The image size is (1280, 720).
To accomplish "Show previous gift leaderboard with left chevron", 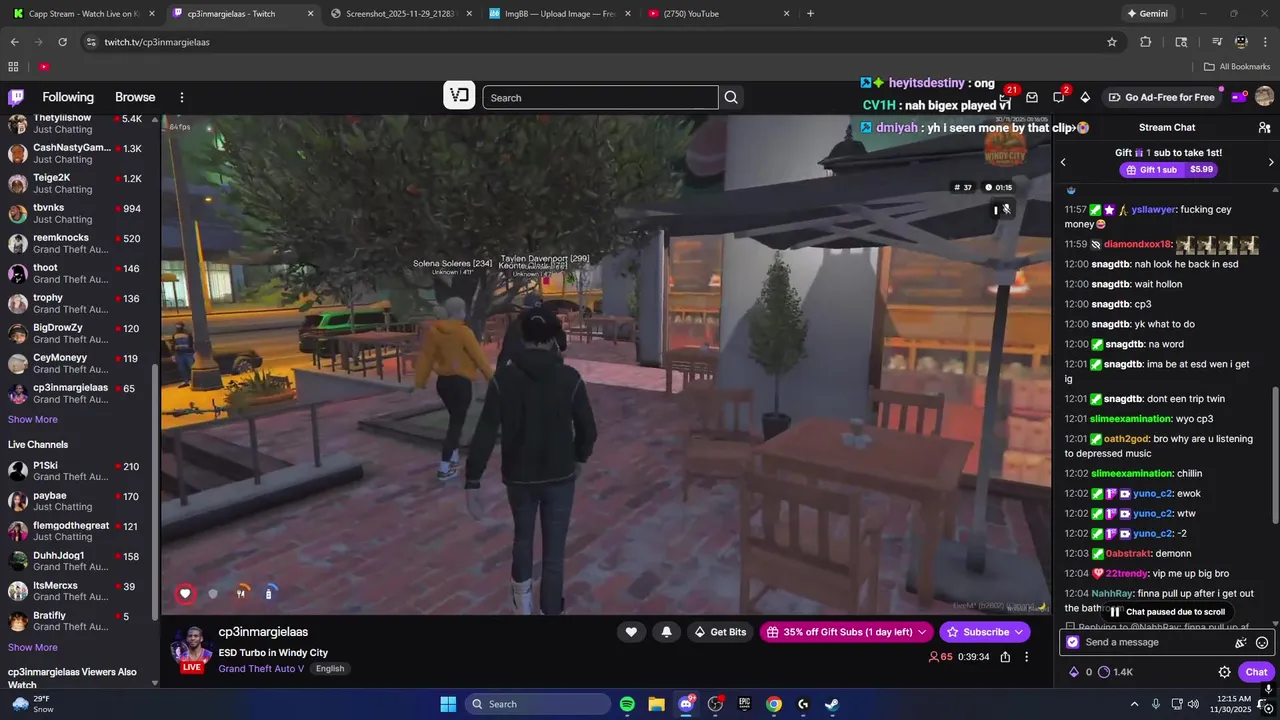I will [x=1063, y=162].
